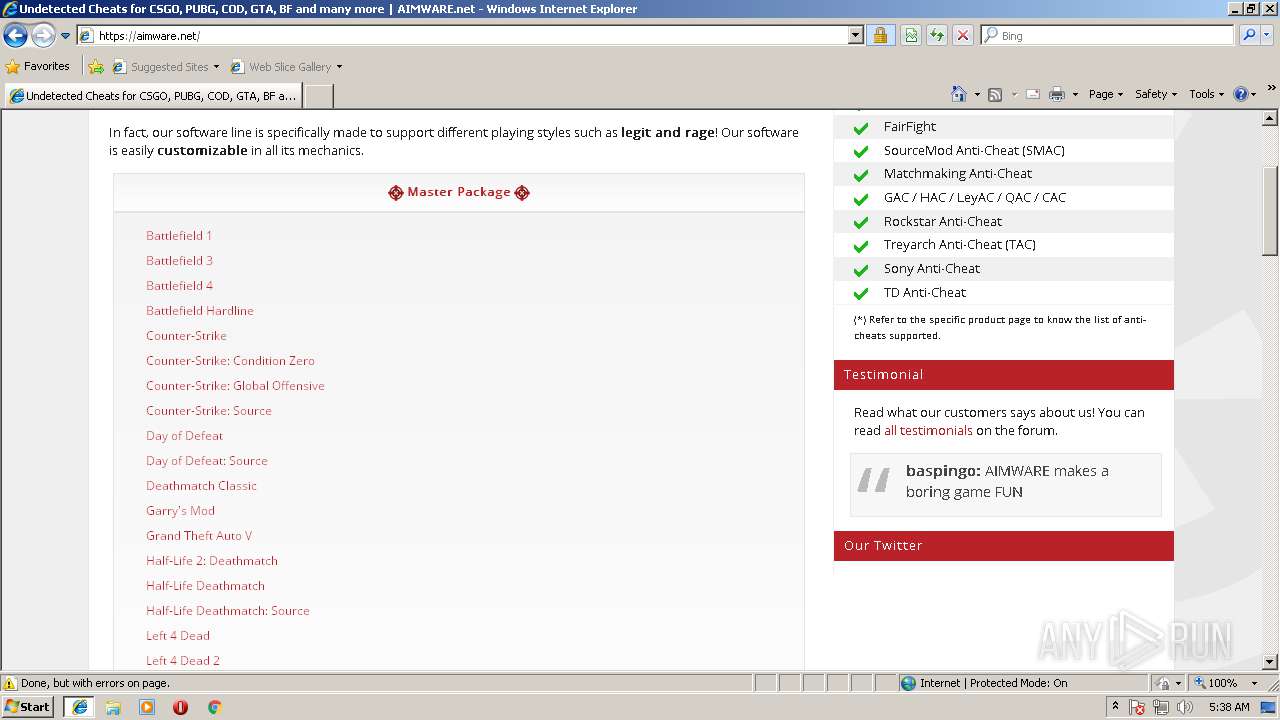
Task: Open a new blank tab
Action: point(318,96)
